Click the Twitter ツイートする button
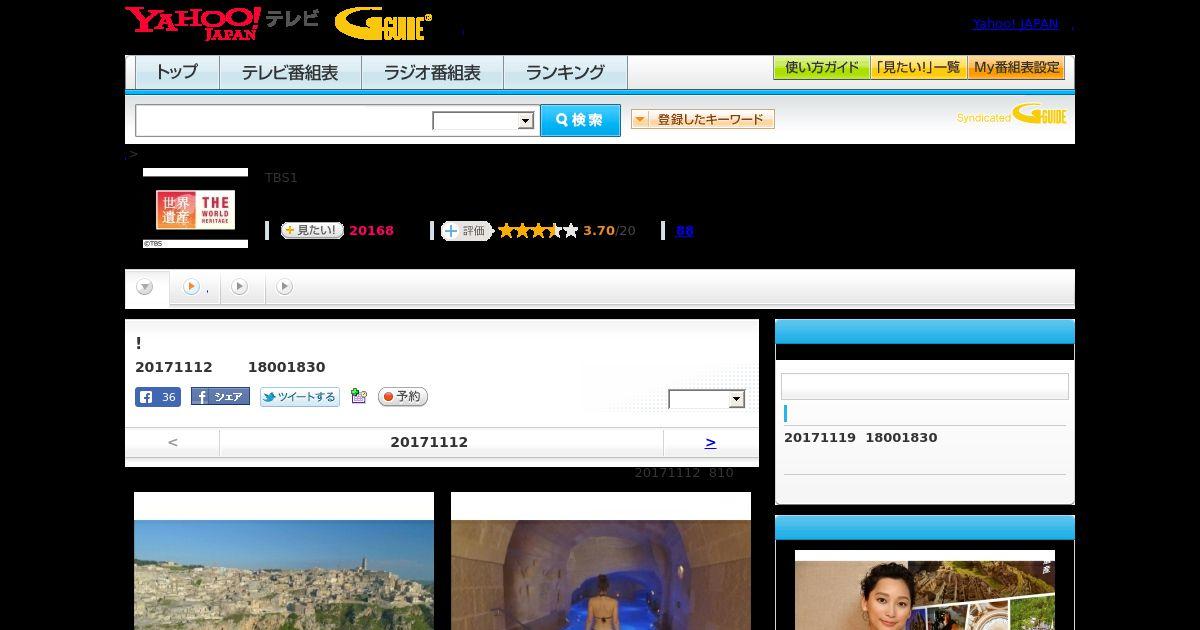Viewport: 1200px width, 630px height. pyautogui.click(x=300, y=397)
